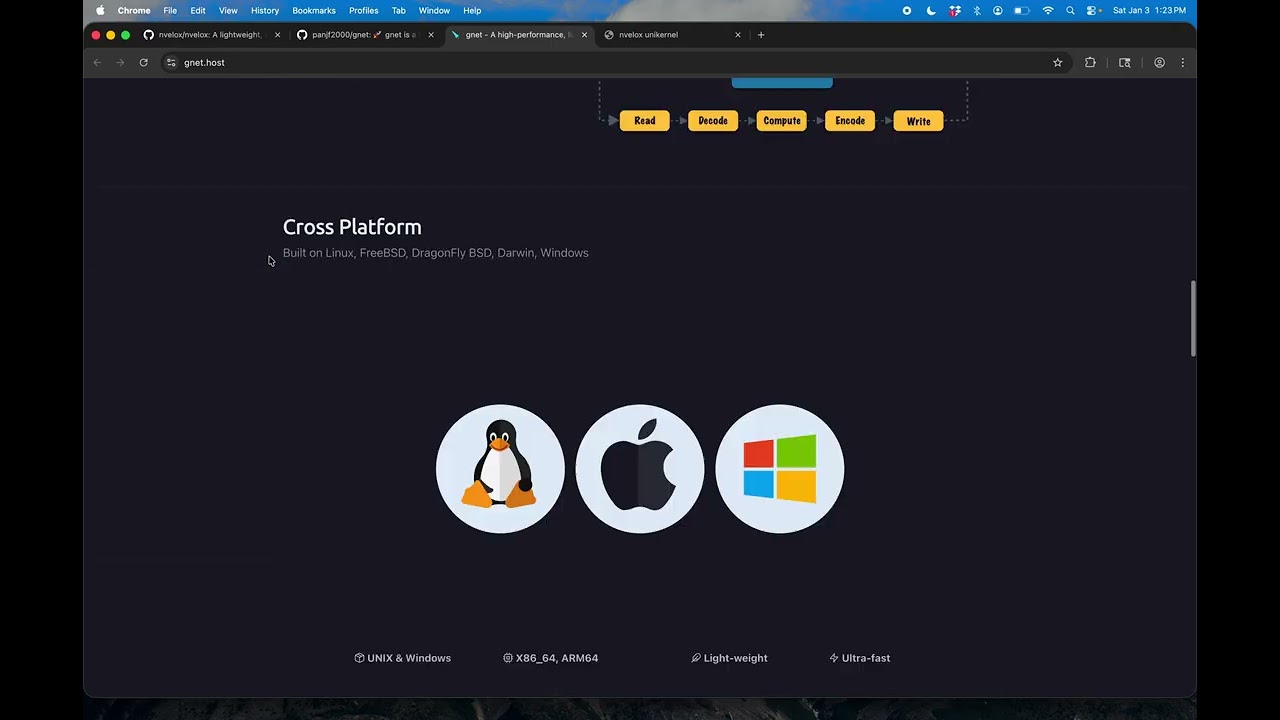Select the active gnet tab
Viewport: 1280px width, 720px height.
[519, 35]
